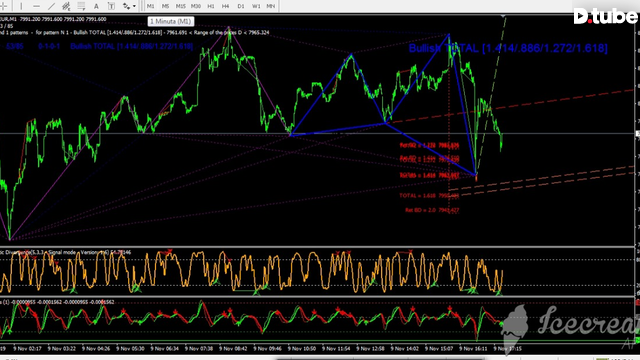Select the Text Label (T) tool
Screen dimensions: 640x360
(111, 6)
